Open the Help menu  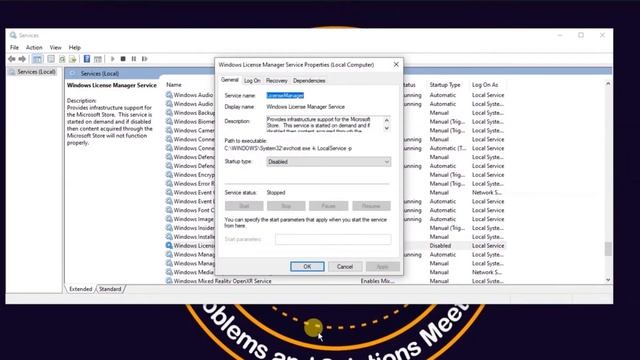(x=75, y=48)
